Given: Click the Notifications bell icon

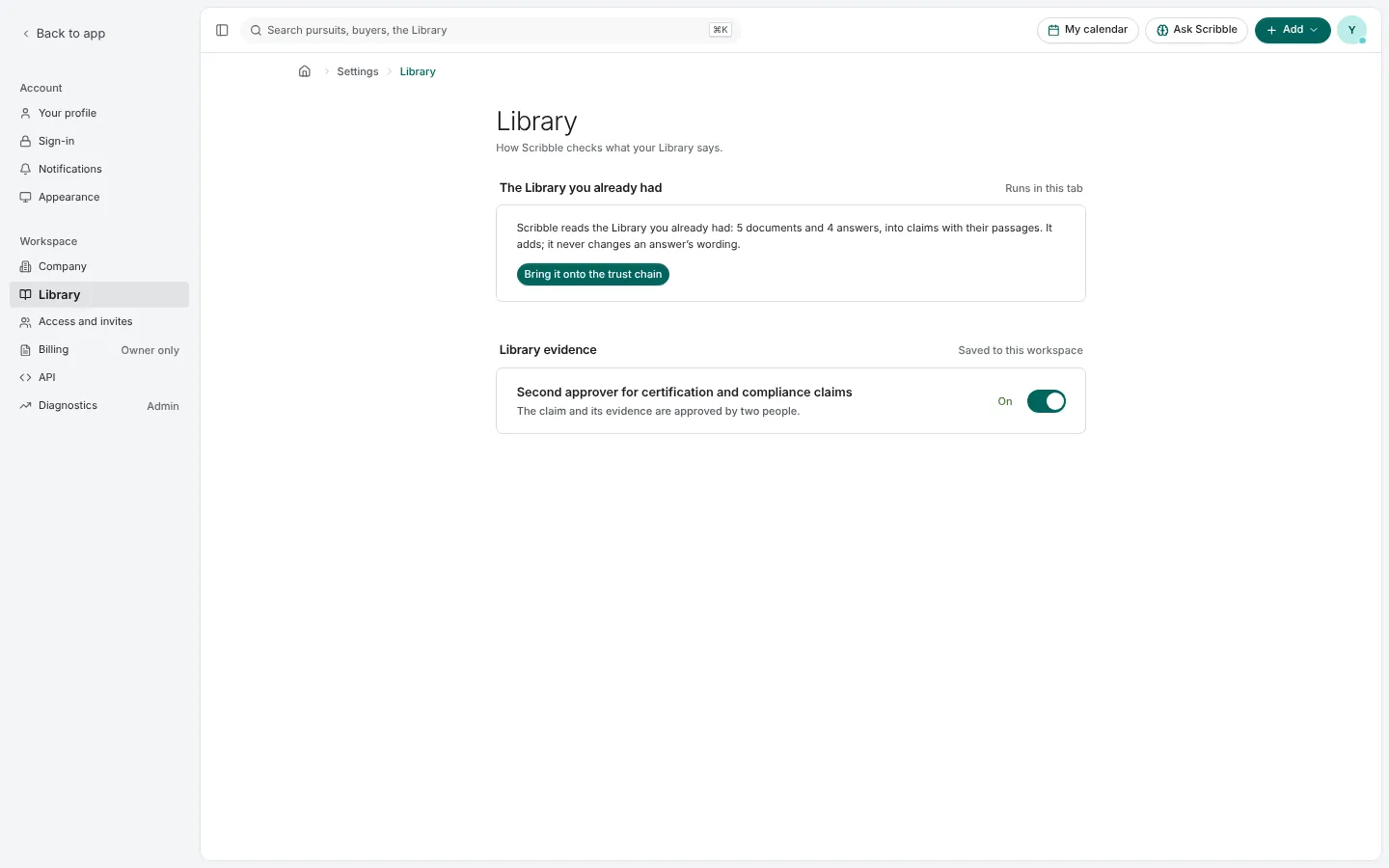Looking at the screenshot, I should 26,169.
